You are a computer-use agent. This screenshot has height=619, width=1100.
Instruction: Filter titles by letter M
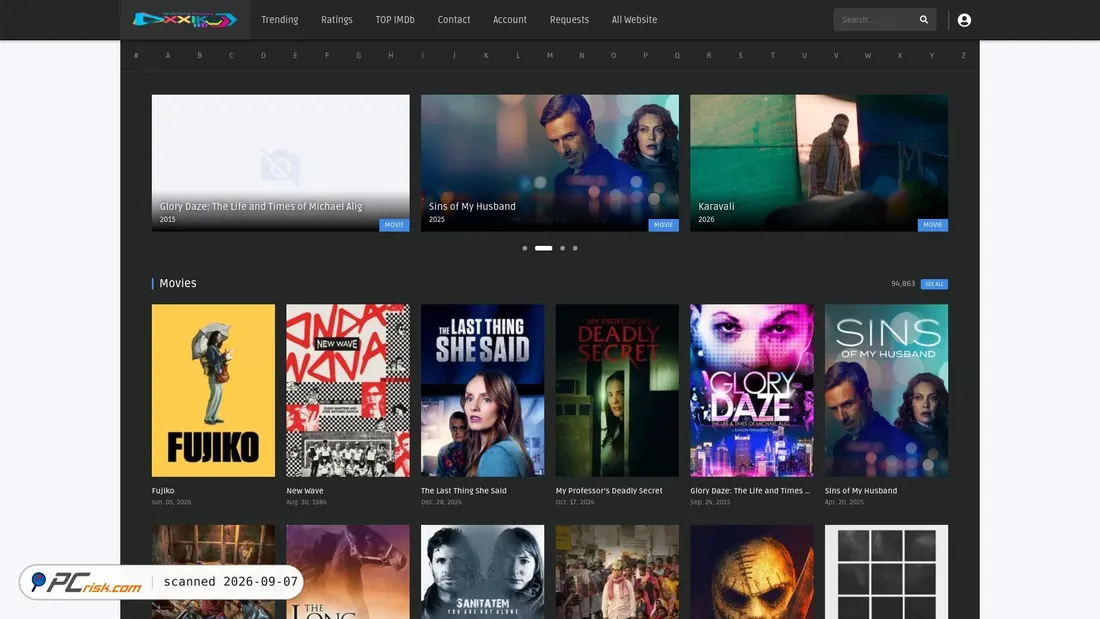coord(549,55)
